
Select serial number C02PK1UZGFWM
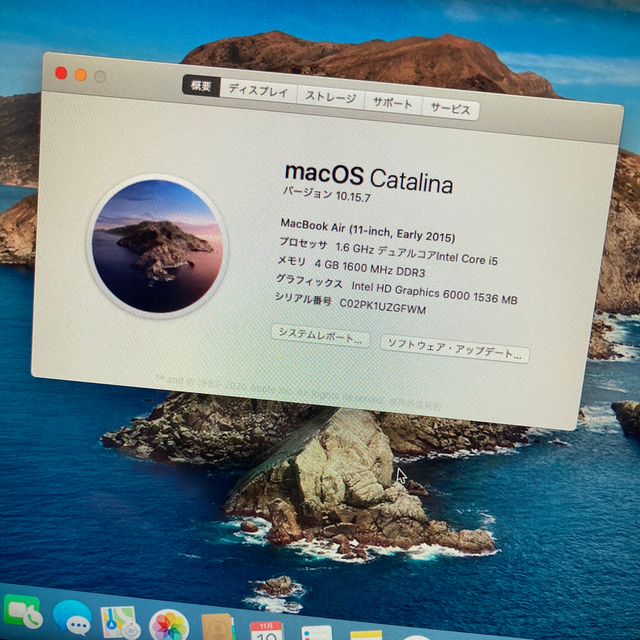click(x=382, y=306)
